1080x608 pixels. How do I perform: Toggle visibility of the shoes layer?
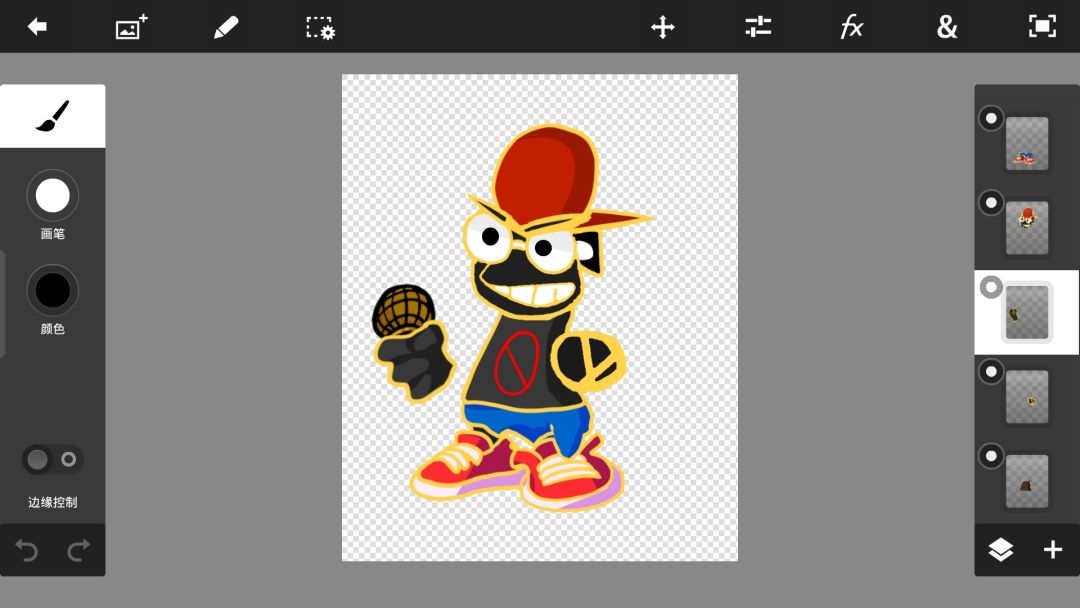tap(991, 118)
